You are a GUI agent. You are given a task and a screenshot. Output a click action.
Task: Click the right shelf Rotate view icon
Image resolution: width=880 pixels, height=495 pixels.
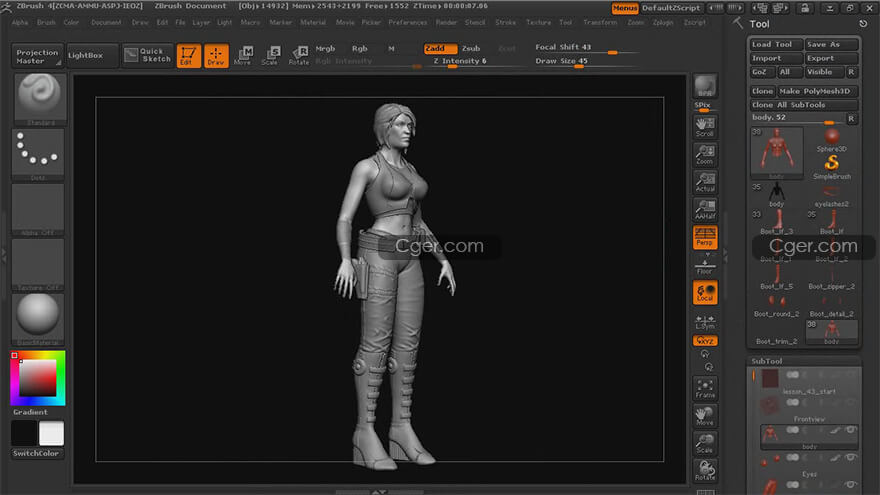click(705, 470)
